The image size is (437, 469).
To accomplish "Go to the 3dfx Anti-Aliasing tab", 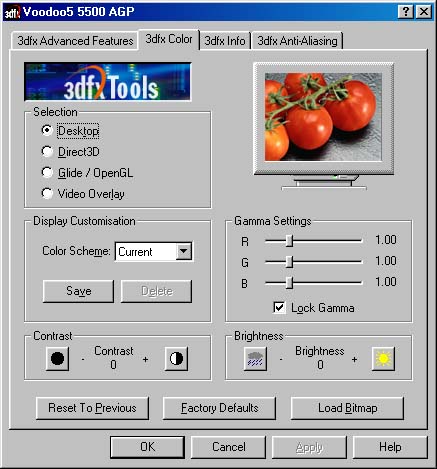I will click(x=297, y=41).
